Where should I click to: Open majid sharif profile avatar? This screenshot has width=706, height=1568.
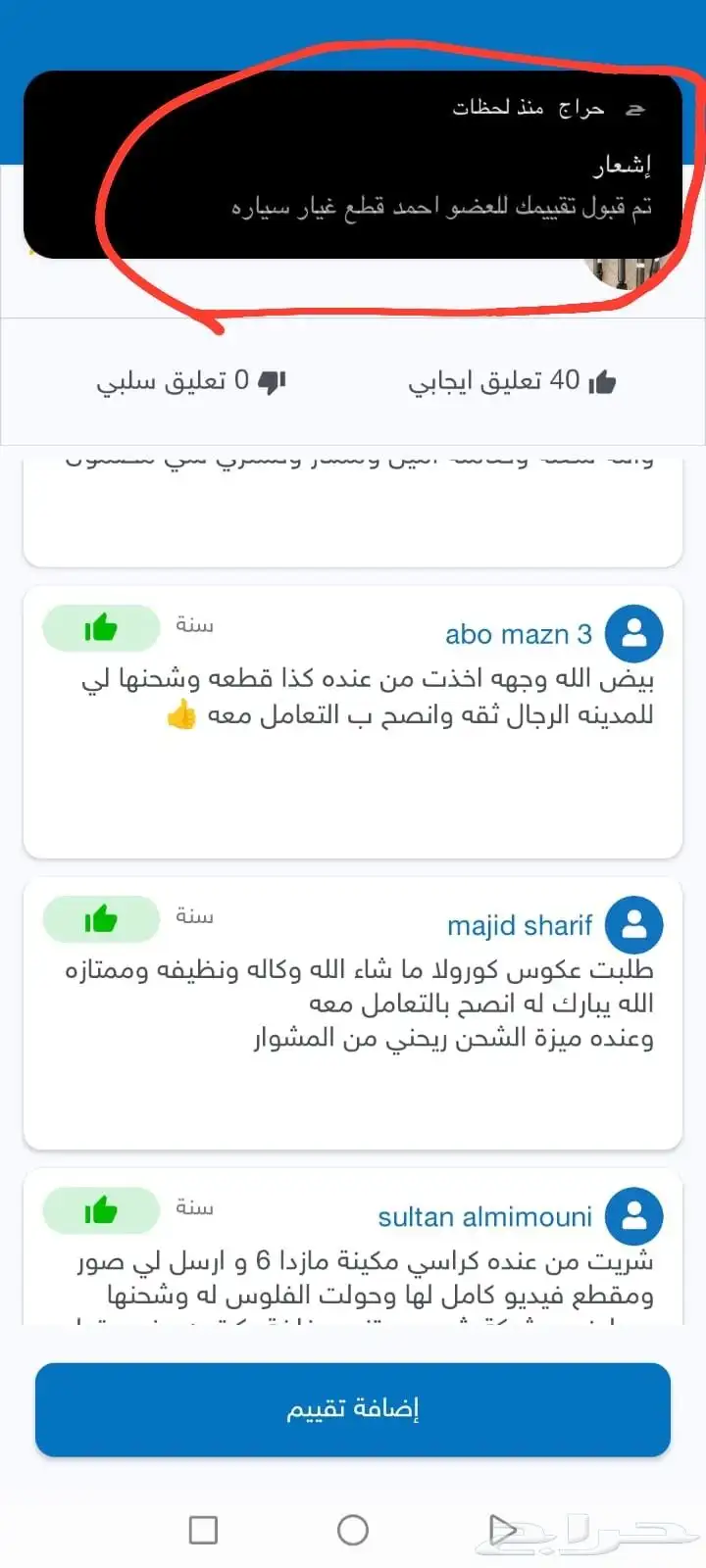point(634,925)
